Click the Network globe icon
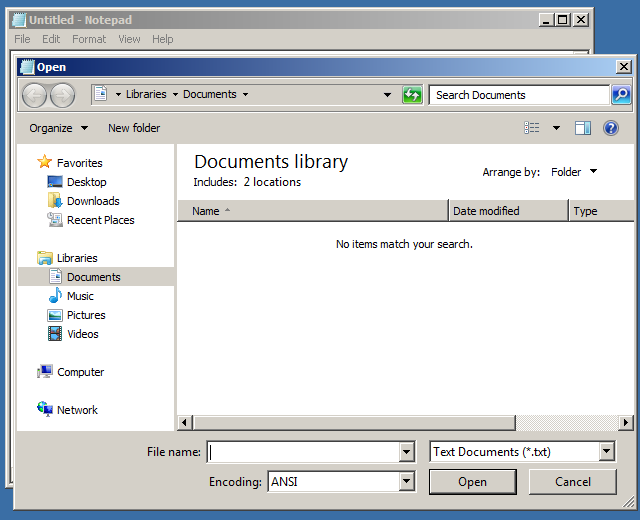The width and height of the screenshot is (640, 520). coord(44,409)
